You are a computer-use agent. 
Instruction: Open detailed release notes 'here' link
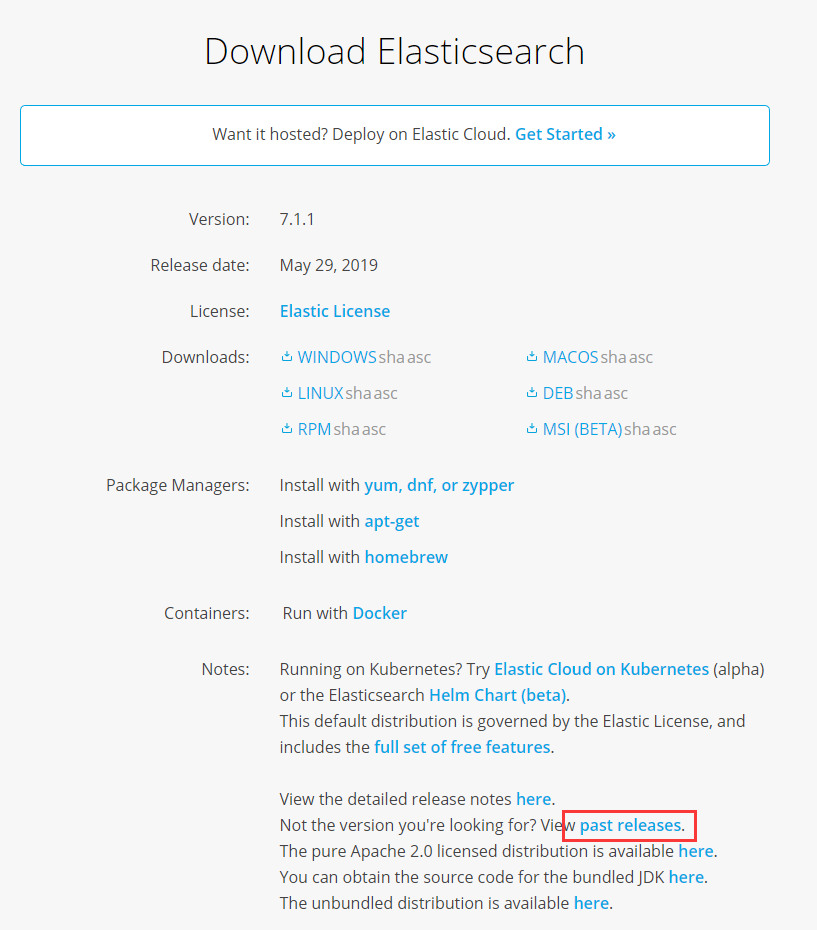click(533, 800)
